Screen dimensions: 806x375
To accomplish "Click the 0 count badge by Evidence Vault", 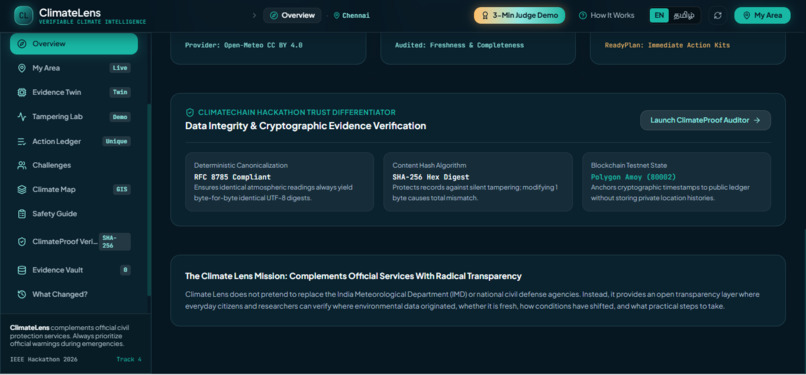I will (x=125, y=270).
